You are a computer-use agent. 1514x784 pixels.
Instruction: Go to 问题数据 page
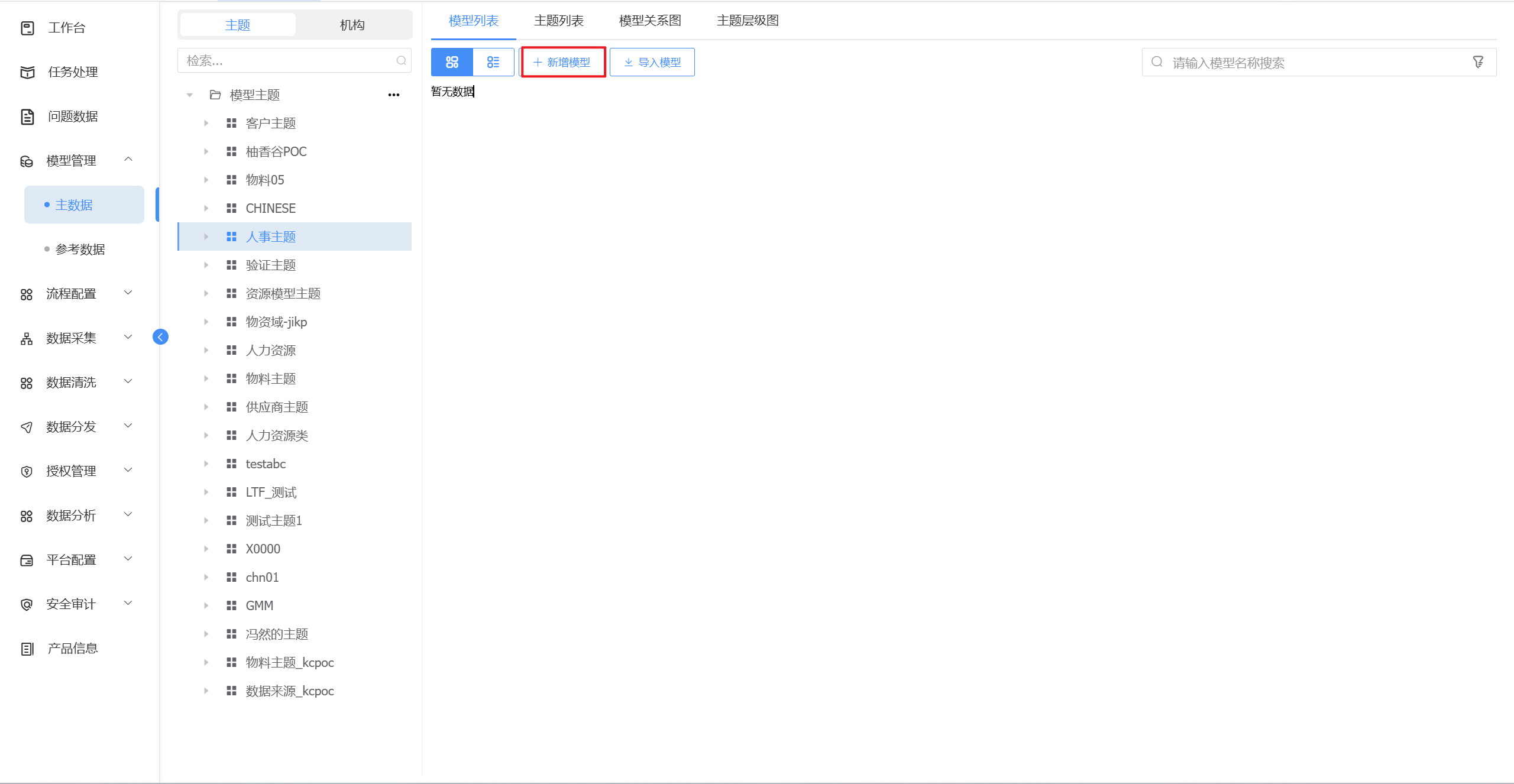[x=72, y=116]
